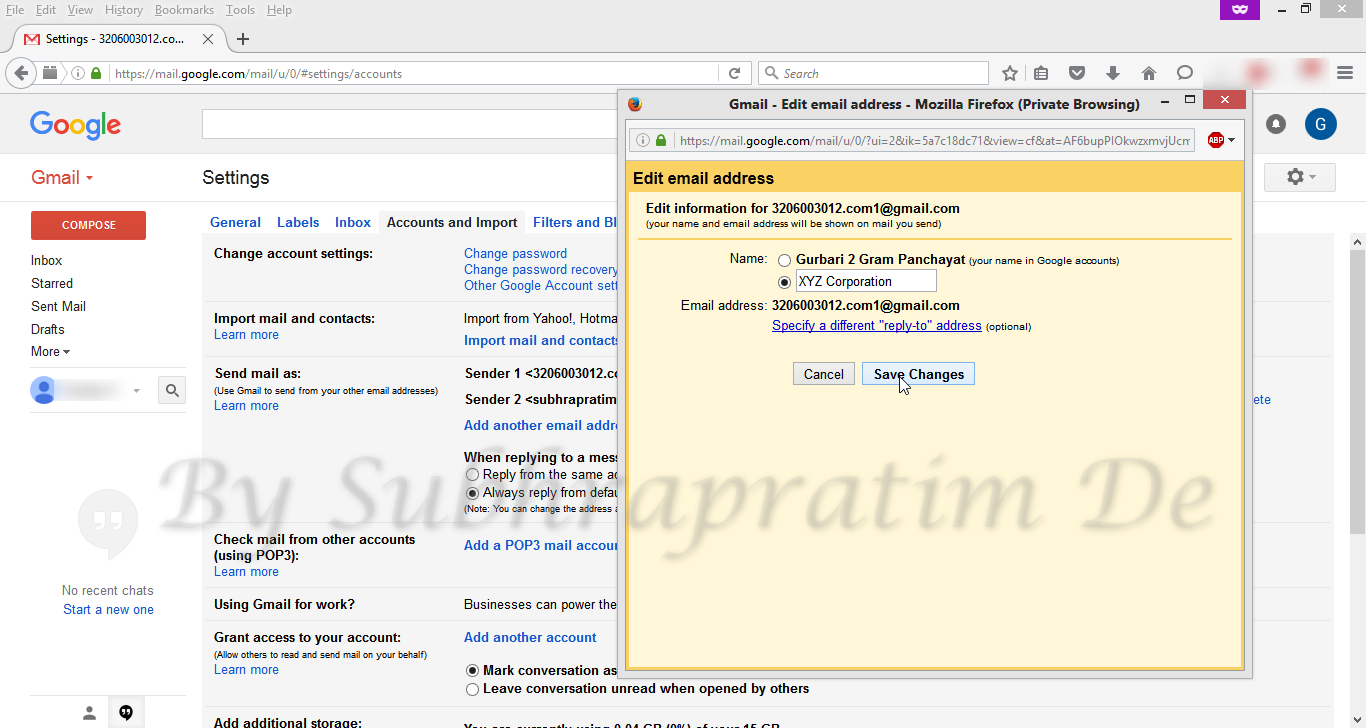The width and height of the screenshot is (1366, 728).
Task: Click the COMPOSE button
Action: coord(89,225)
